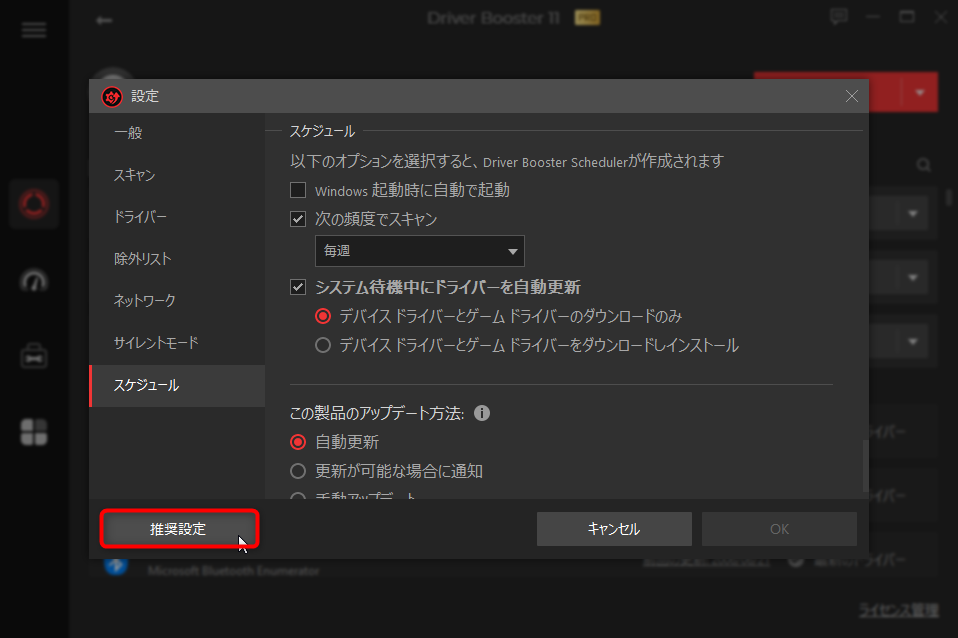Select the Boost speedometer sidebar icon

tap(34, 281)
